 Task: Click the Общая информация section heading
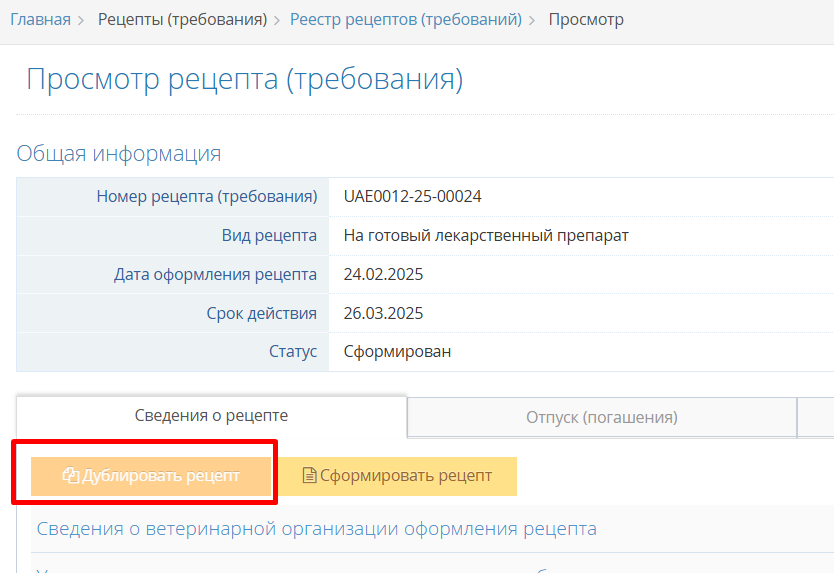(x=118, y=153)
